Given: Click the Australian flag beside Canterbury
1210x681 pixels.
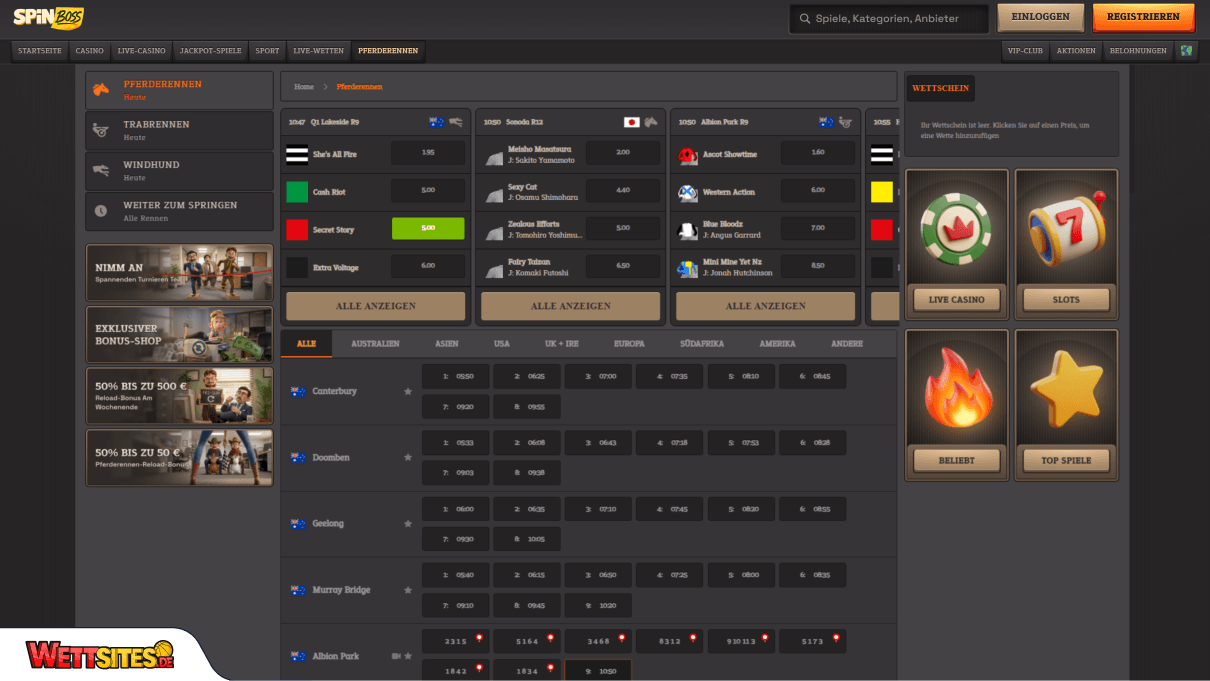Looking at the screenshot, I should click(298, 391).
